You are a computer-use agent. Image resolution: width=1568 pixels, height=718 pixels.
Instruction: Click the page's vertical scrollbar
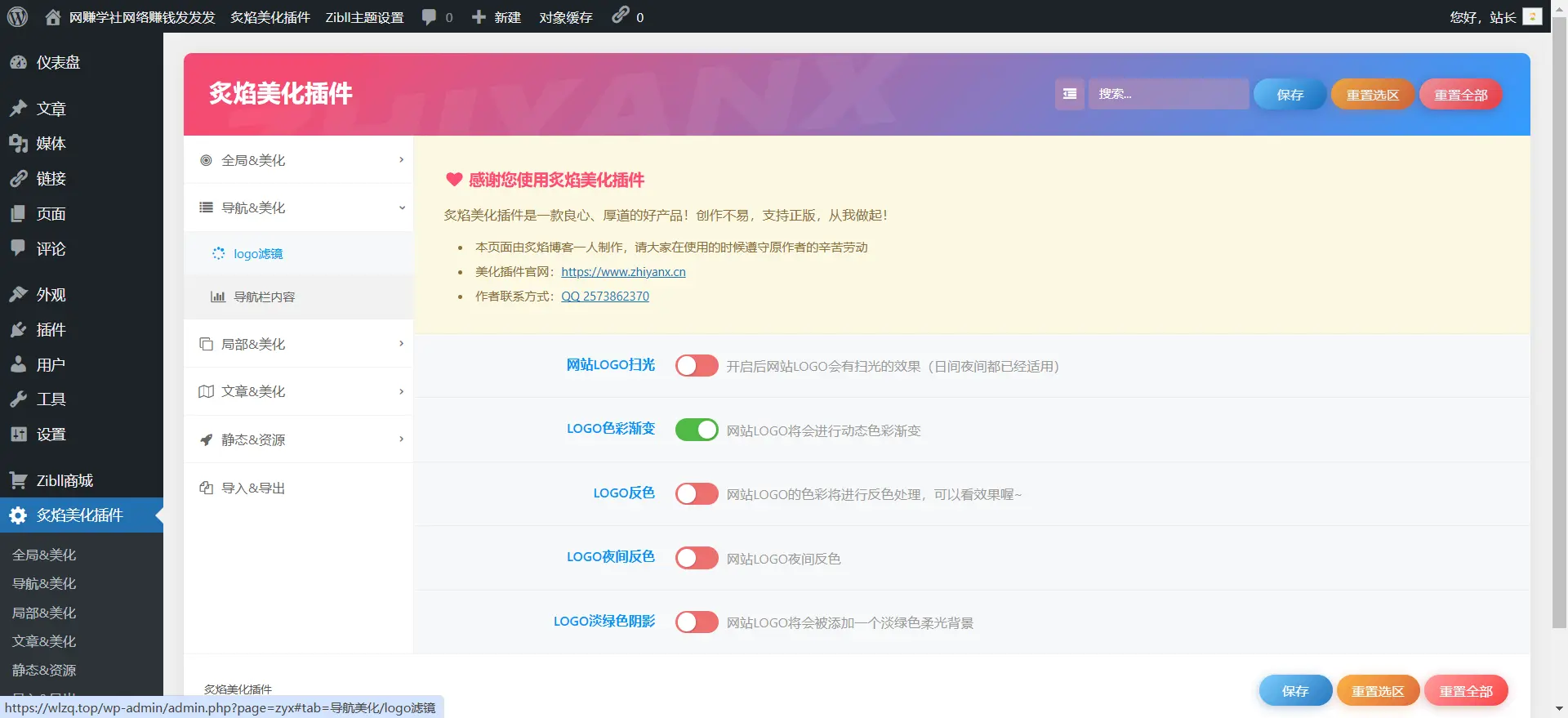click(x=1559, y=323)
